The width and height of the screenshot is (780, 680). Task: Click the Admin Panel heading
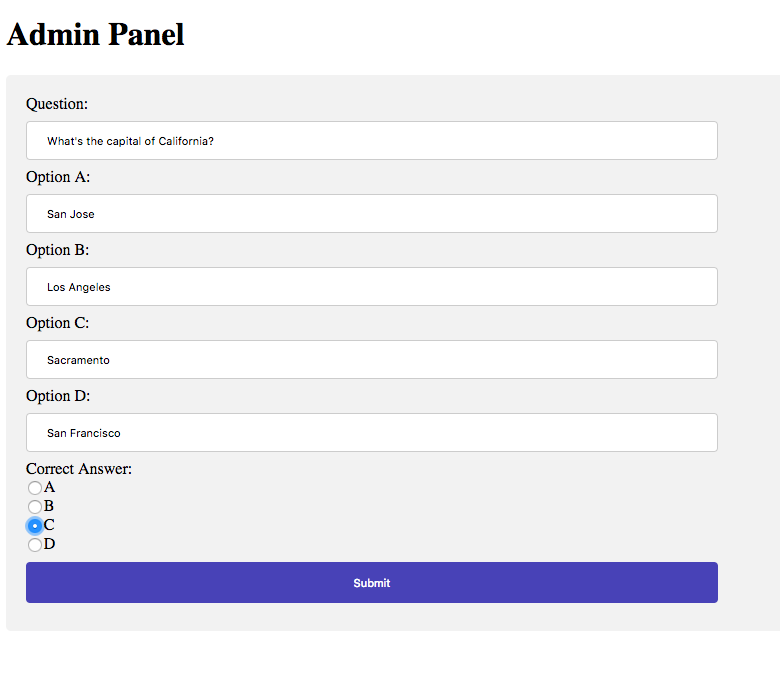[96, 35]
